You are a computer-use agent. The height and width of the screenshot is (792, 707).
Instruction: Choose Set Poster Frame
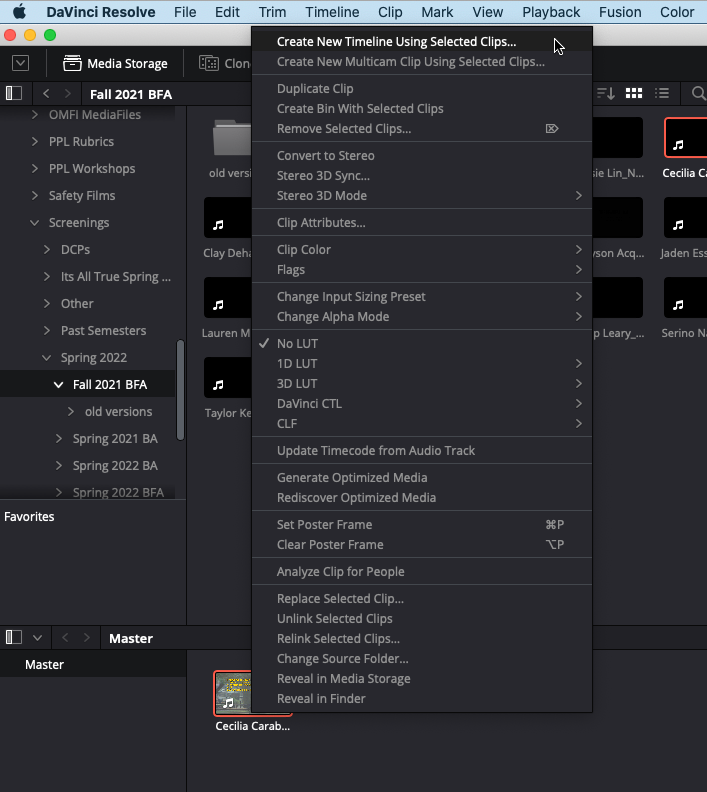point(422,524)
